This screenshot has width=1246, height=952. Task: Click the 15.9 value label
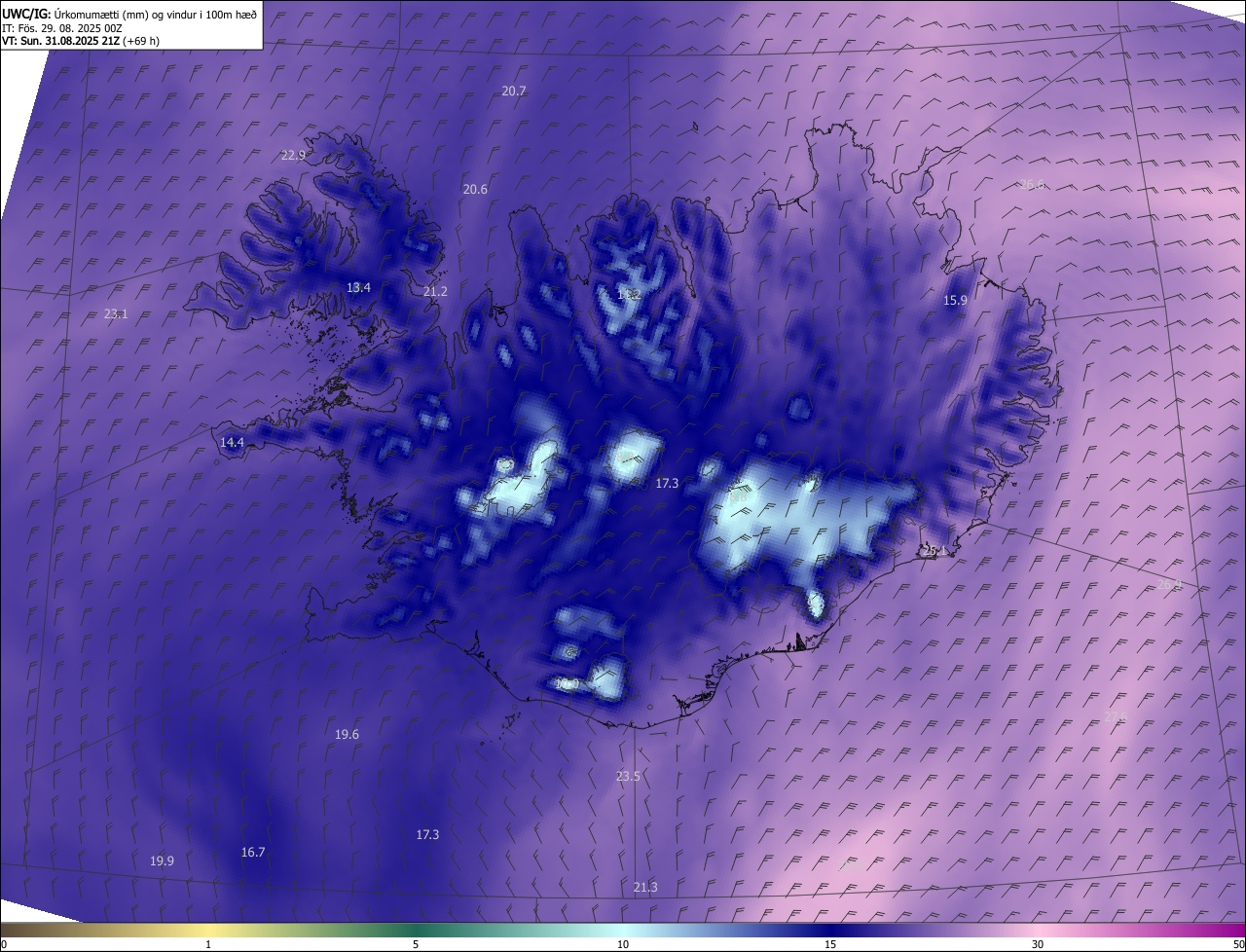[x=955, y=300]
